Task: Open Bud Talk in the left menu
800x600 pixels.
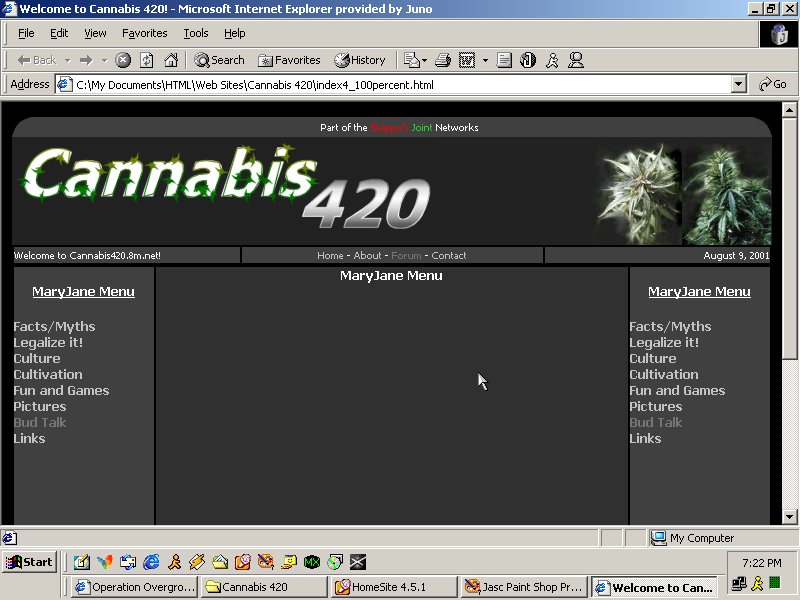Action: 40,422
